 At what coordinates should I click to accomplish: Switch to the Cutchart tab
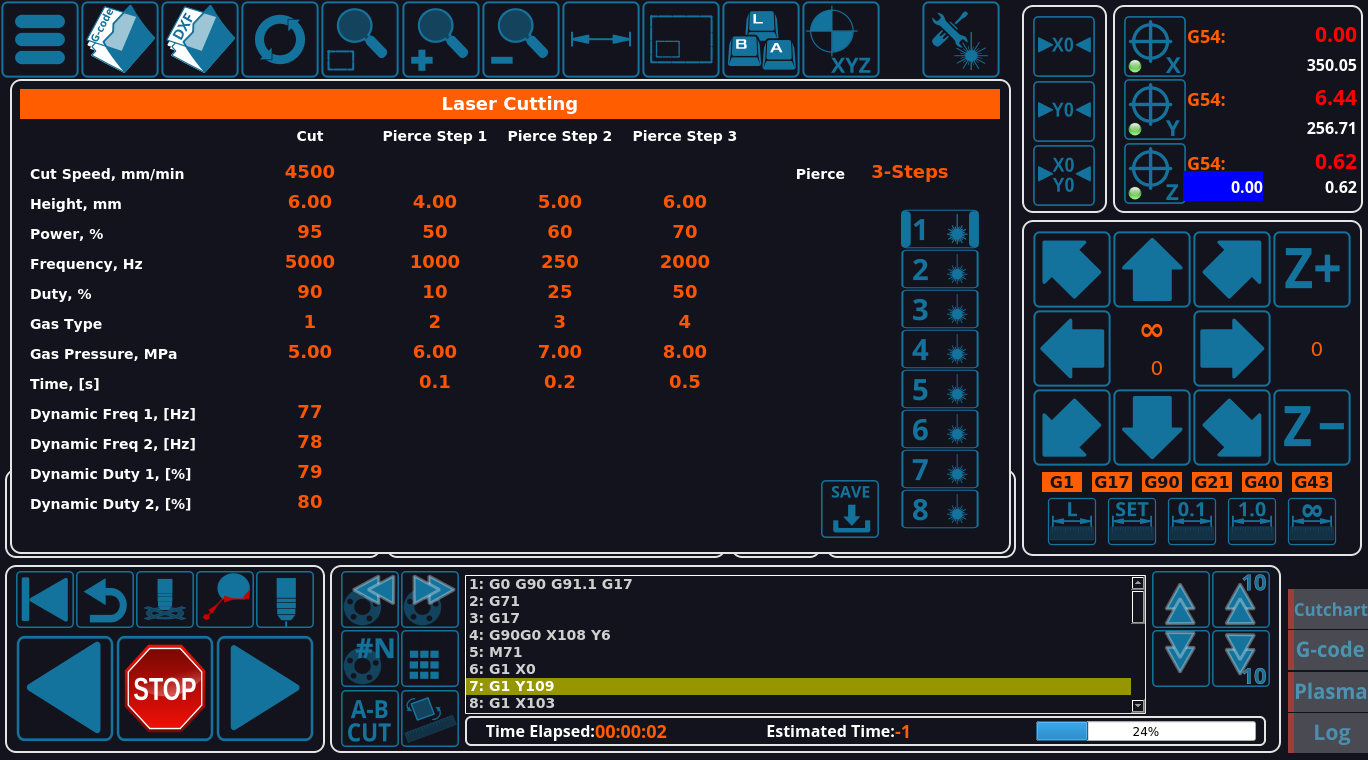[x=1329, y=610]
